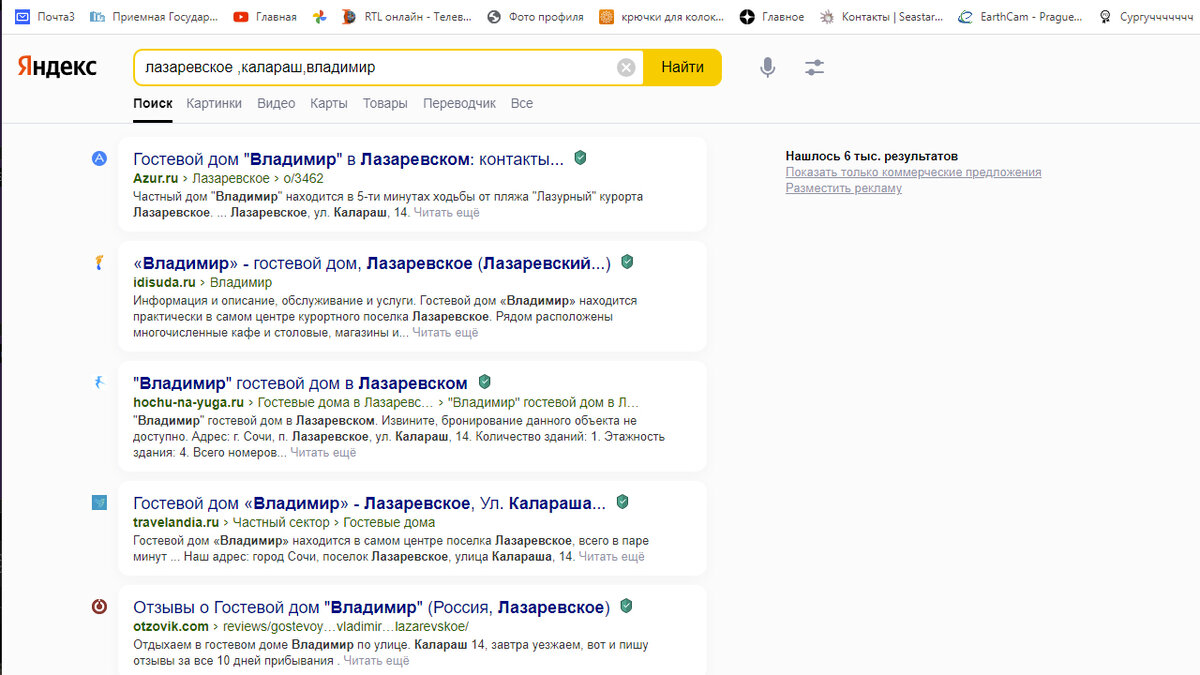Open the Фото профиля bookmark

click(x=535, y=17)
